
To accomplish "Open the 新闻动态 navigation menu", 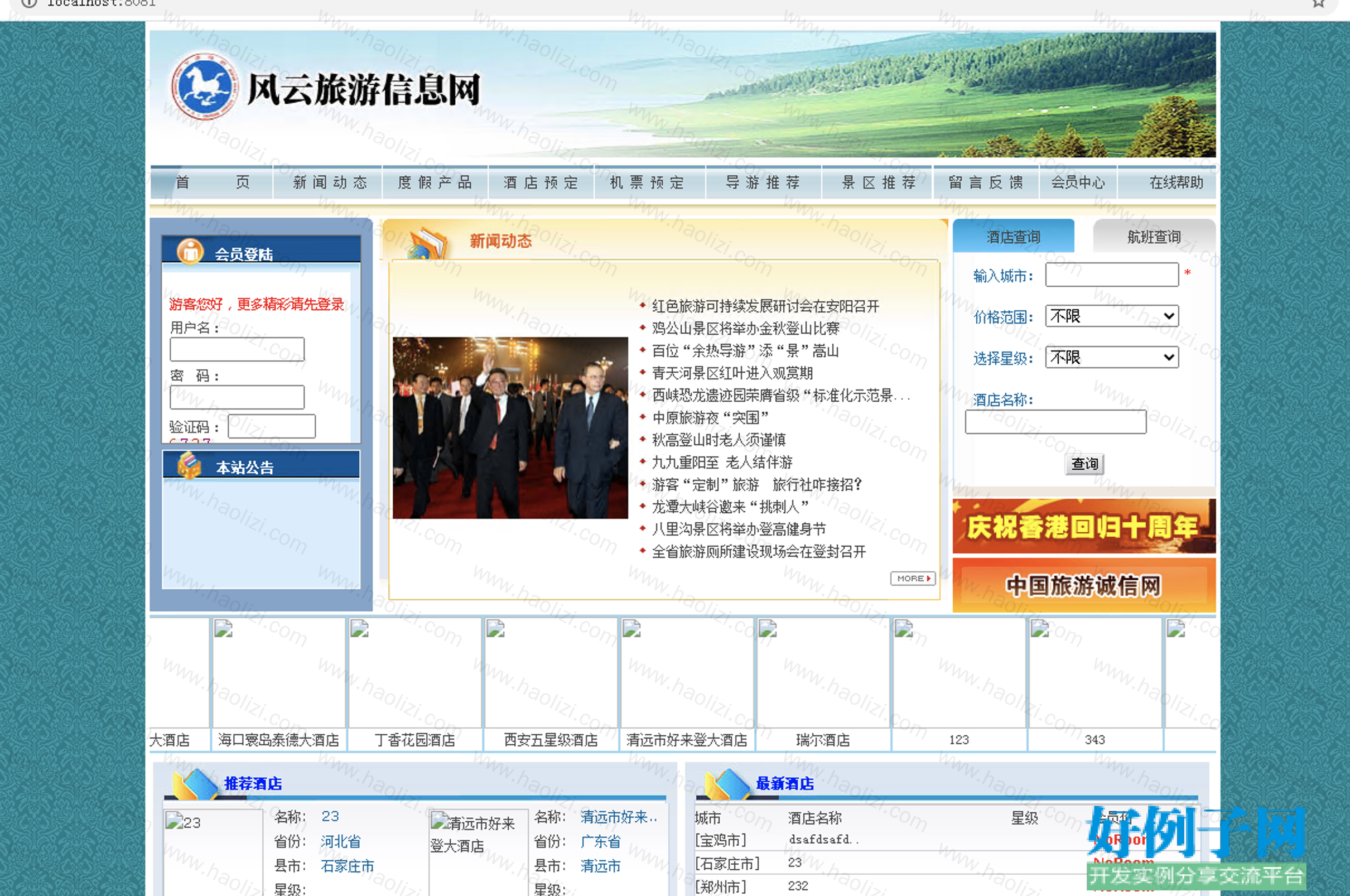I will (329, 182).
